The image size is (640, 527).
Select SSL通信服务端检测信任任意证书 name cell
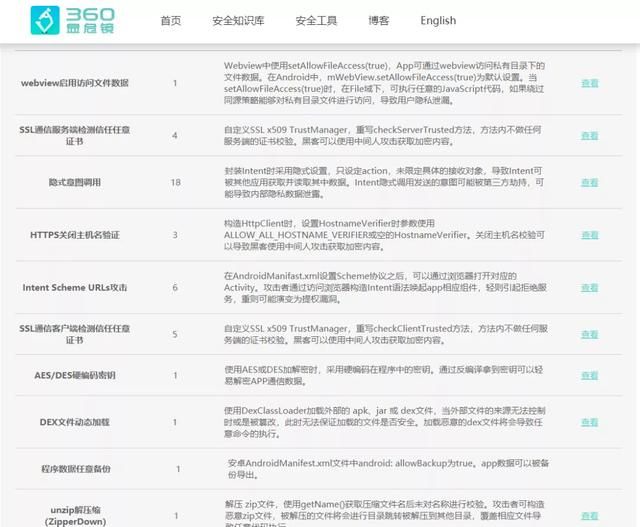point(75,136)
